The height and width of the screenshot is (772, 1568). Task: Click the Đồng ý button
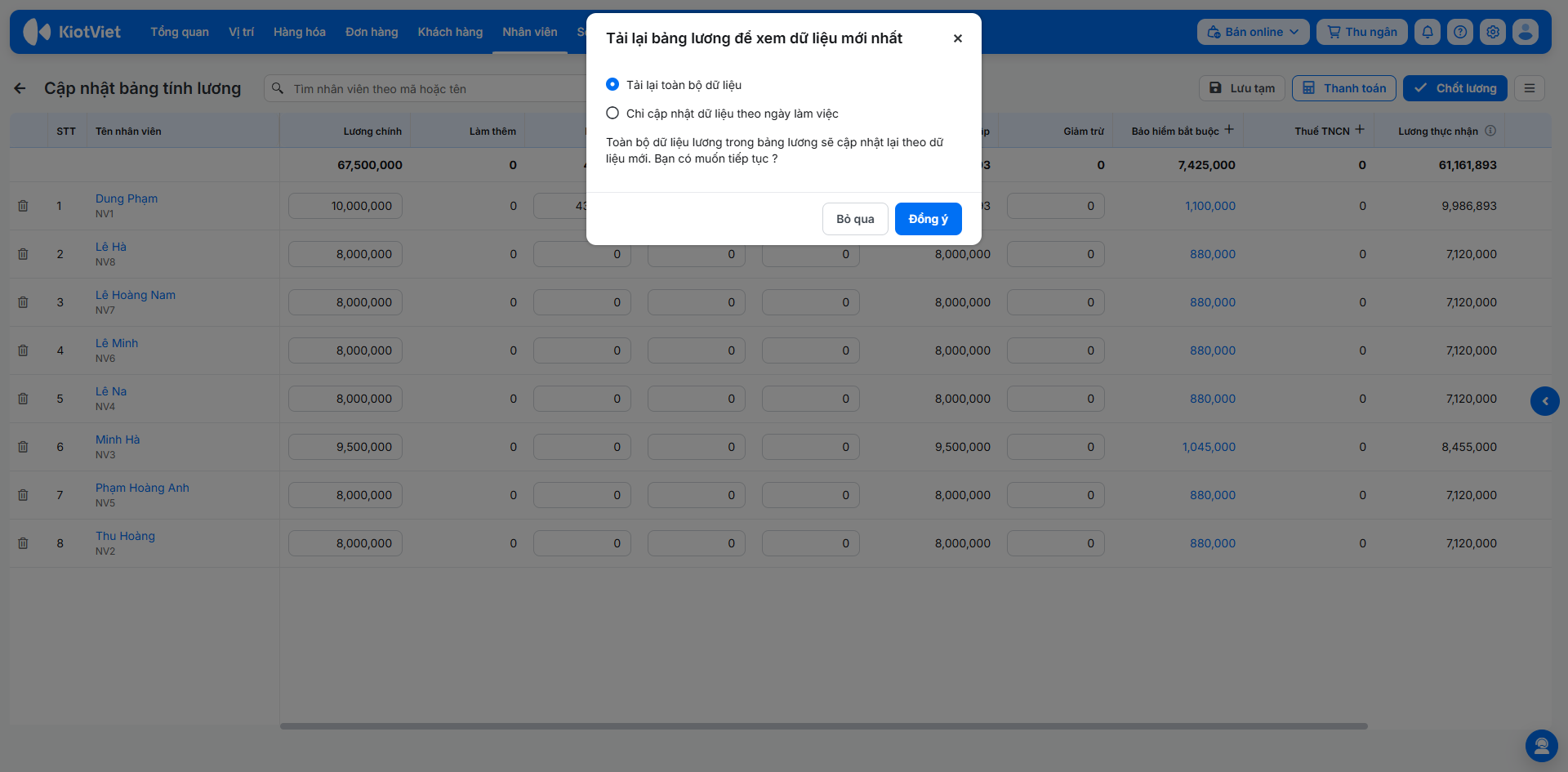click(x=929, y=219)
